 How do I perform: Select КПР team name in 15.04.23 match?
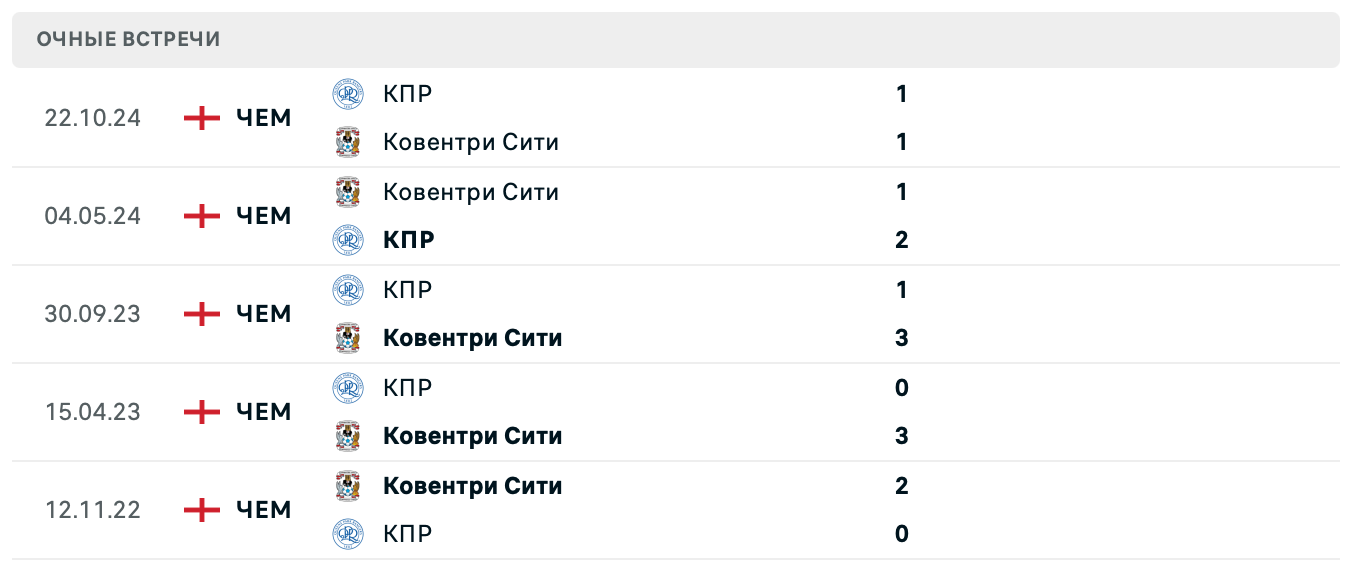pyautogui.click(x=407, y=388)
